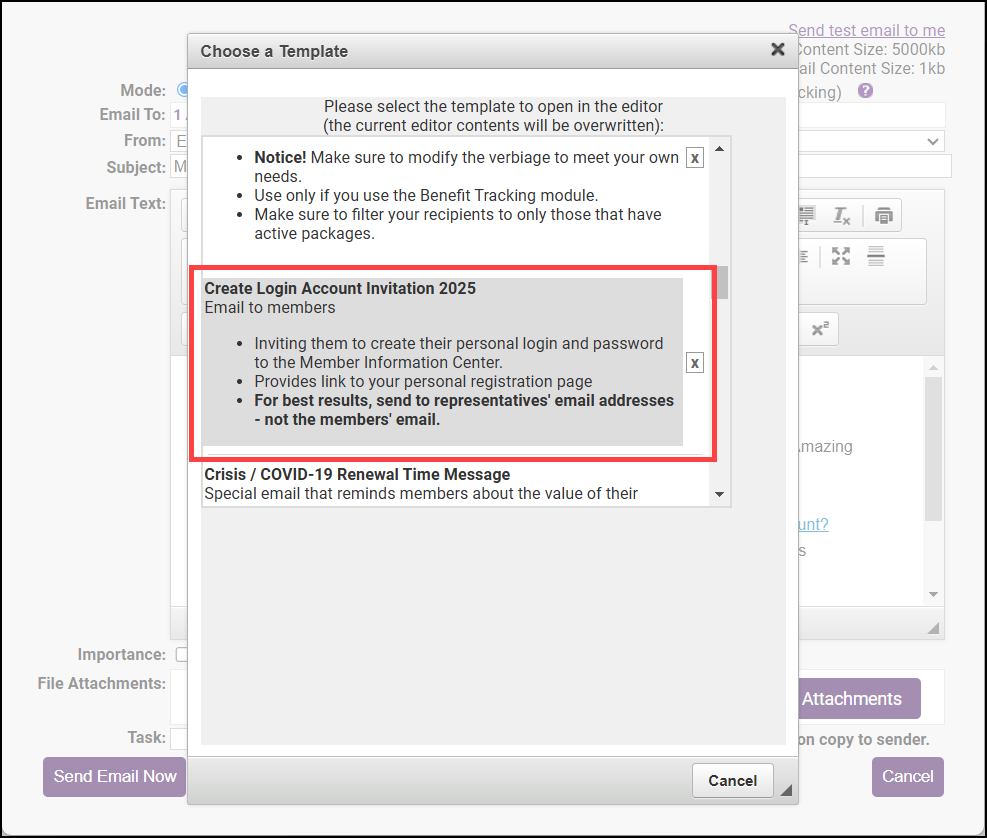
Task: Expand the From dropdown arrow
Action: pos(933,141)
